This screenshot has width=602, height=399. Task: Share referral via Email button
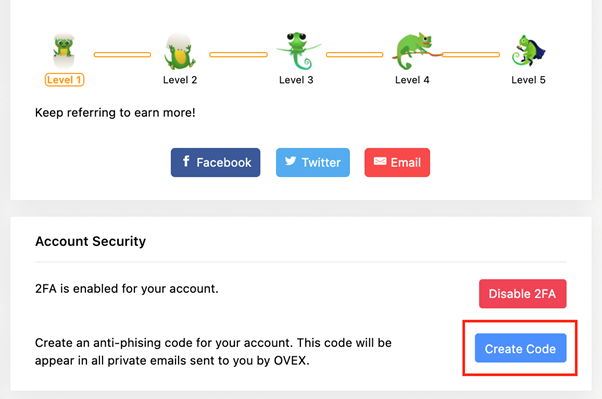397,162
